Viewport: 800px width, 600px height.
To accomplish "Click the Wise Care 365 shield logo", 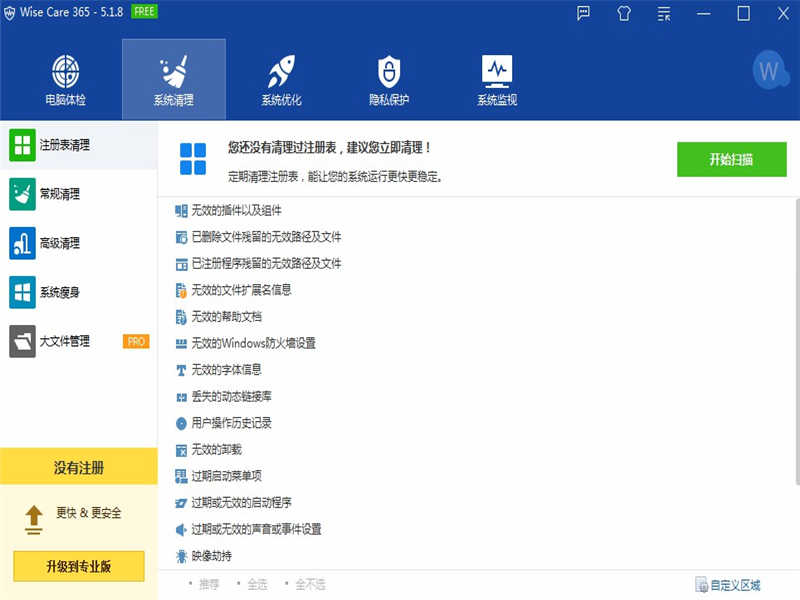I will coord(9,13).
